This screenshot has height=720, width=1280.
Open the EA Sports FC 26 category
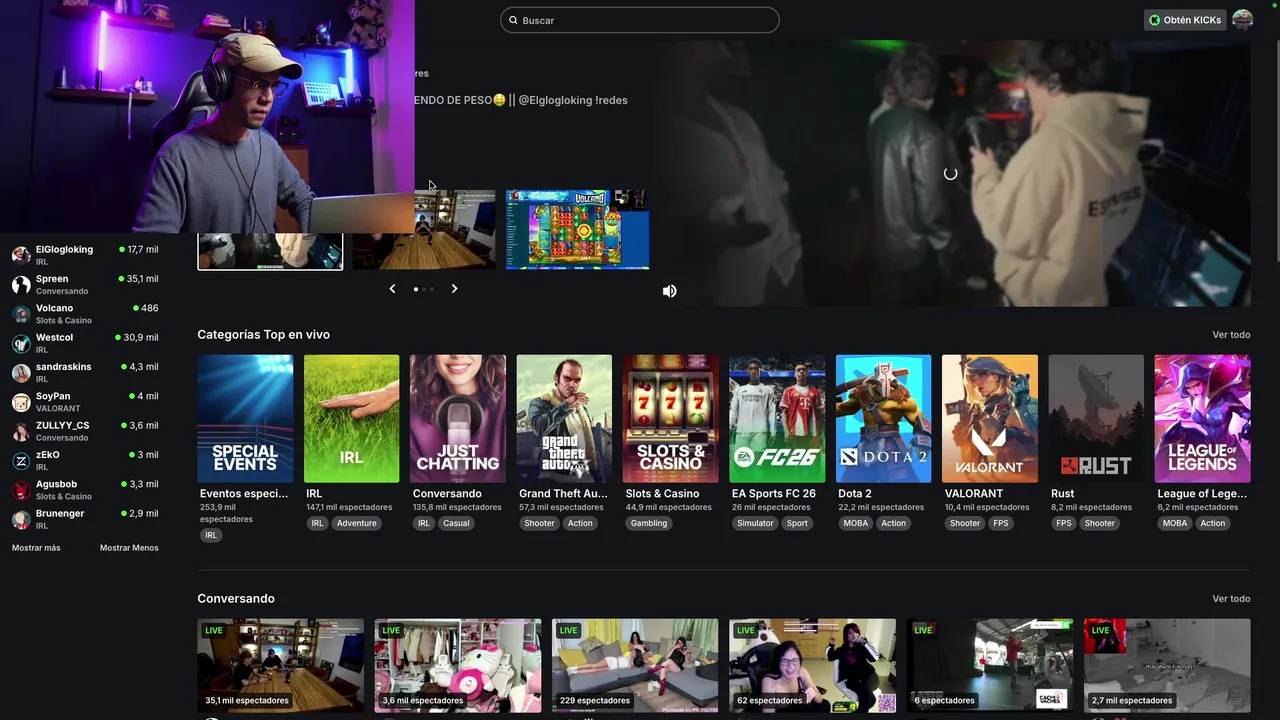(x=777, y=419)
